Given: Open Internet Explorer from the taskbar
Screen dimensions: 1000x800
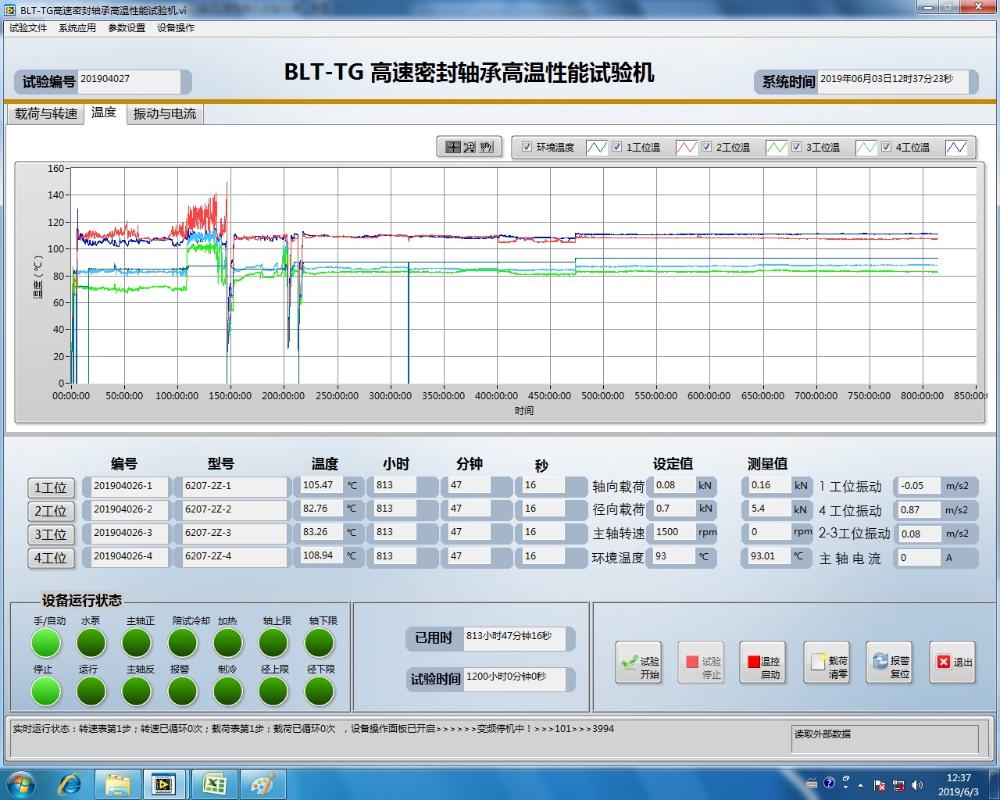Looking at the screenshot, I should [x=70, y=783].
